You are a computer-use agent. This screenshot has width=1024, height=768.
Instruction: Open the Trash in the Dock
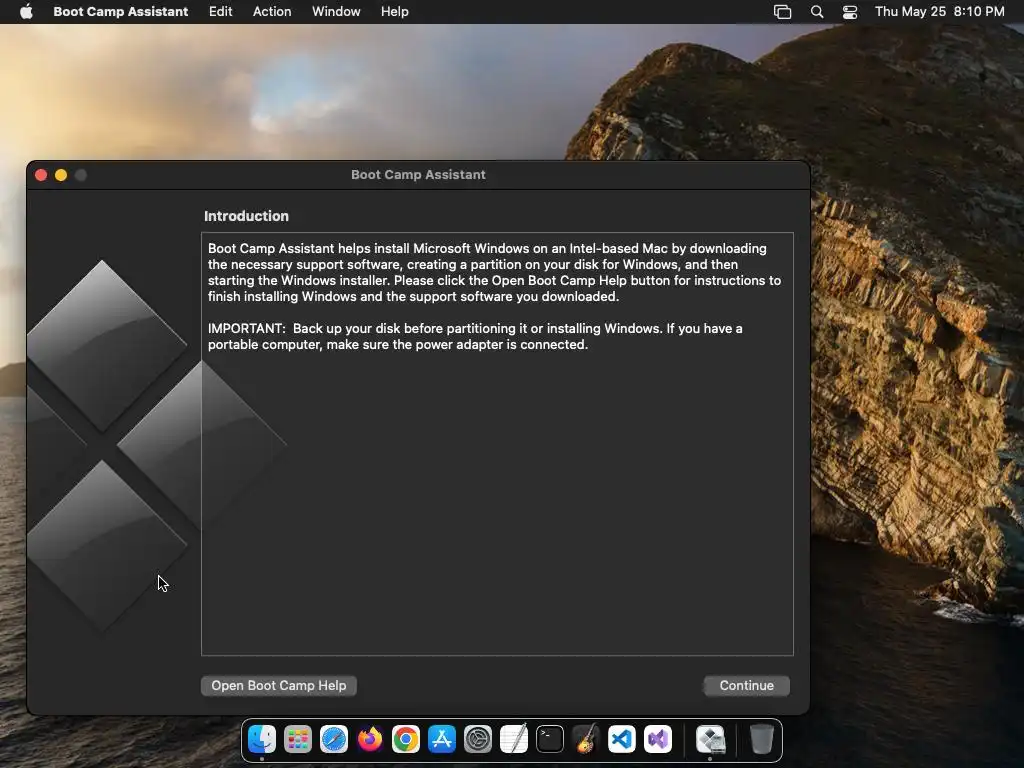tap(761, 739)
